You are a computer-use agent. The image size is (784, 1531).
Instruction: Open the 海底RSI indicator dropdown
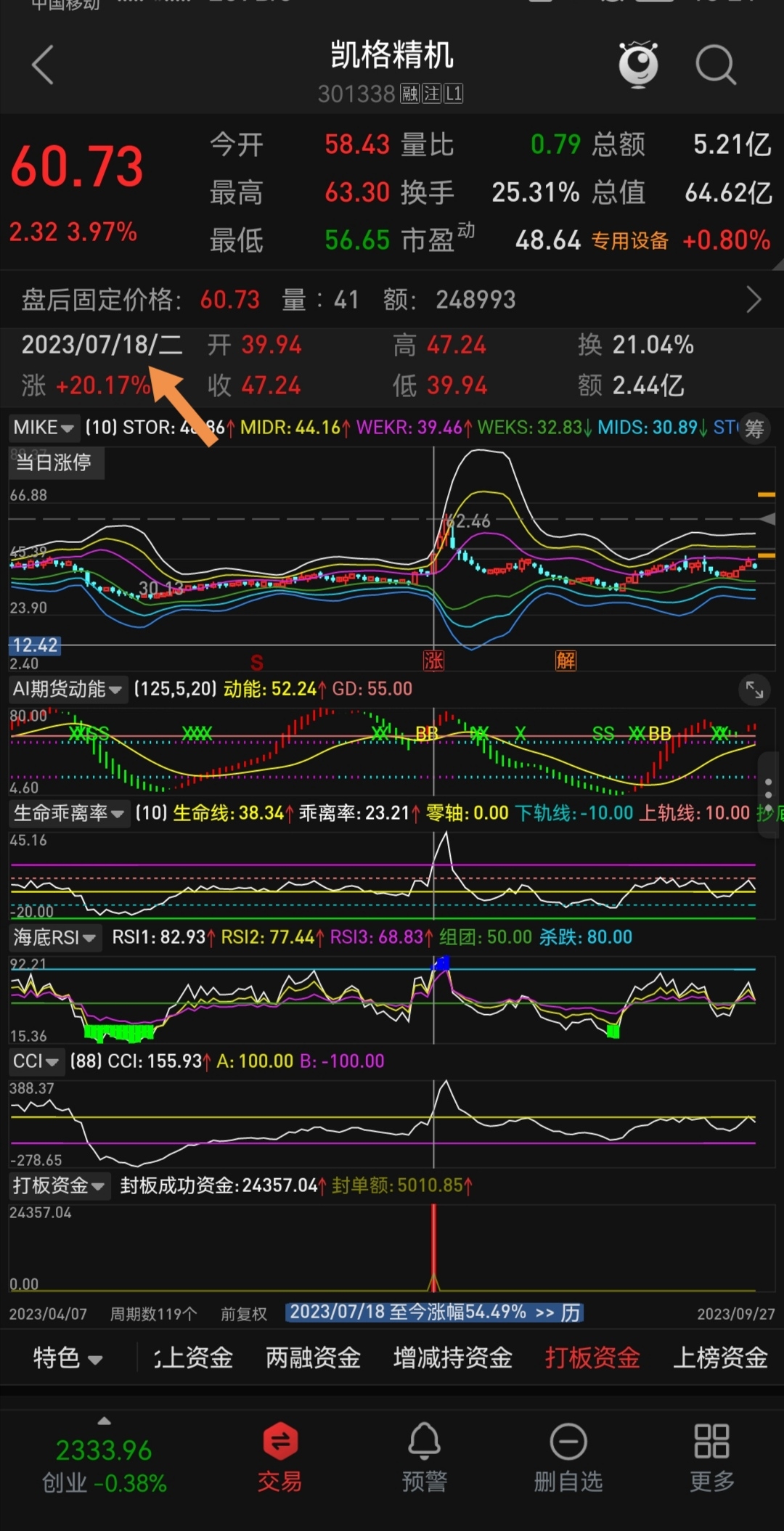pos(55,937)
